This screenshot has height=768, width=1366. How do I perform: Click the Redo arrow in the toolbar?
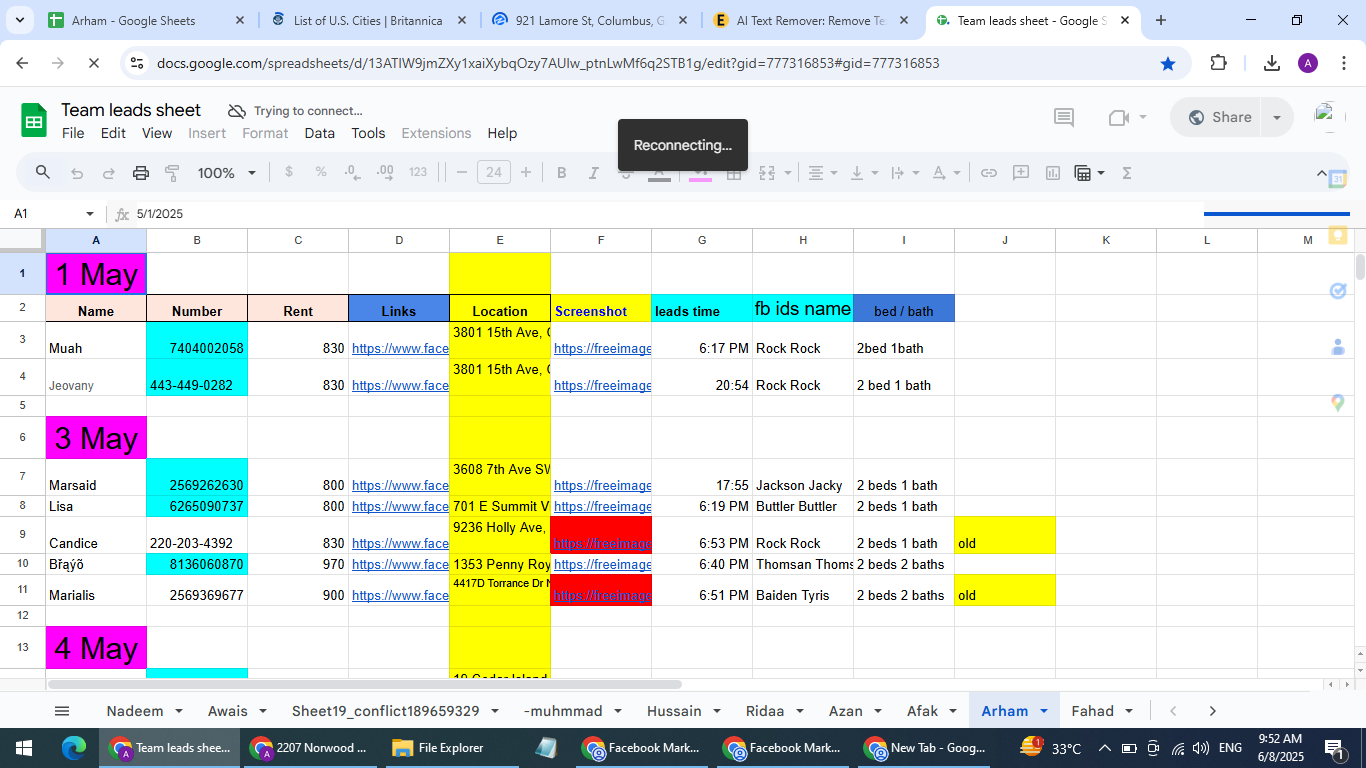109,173
